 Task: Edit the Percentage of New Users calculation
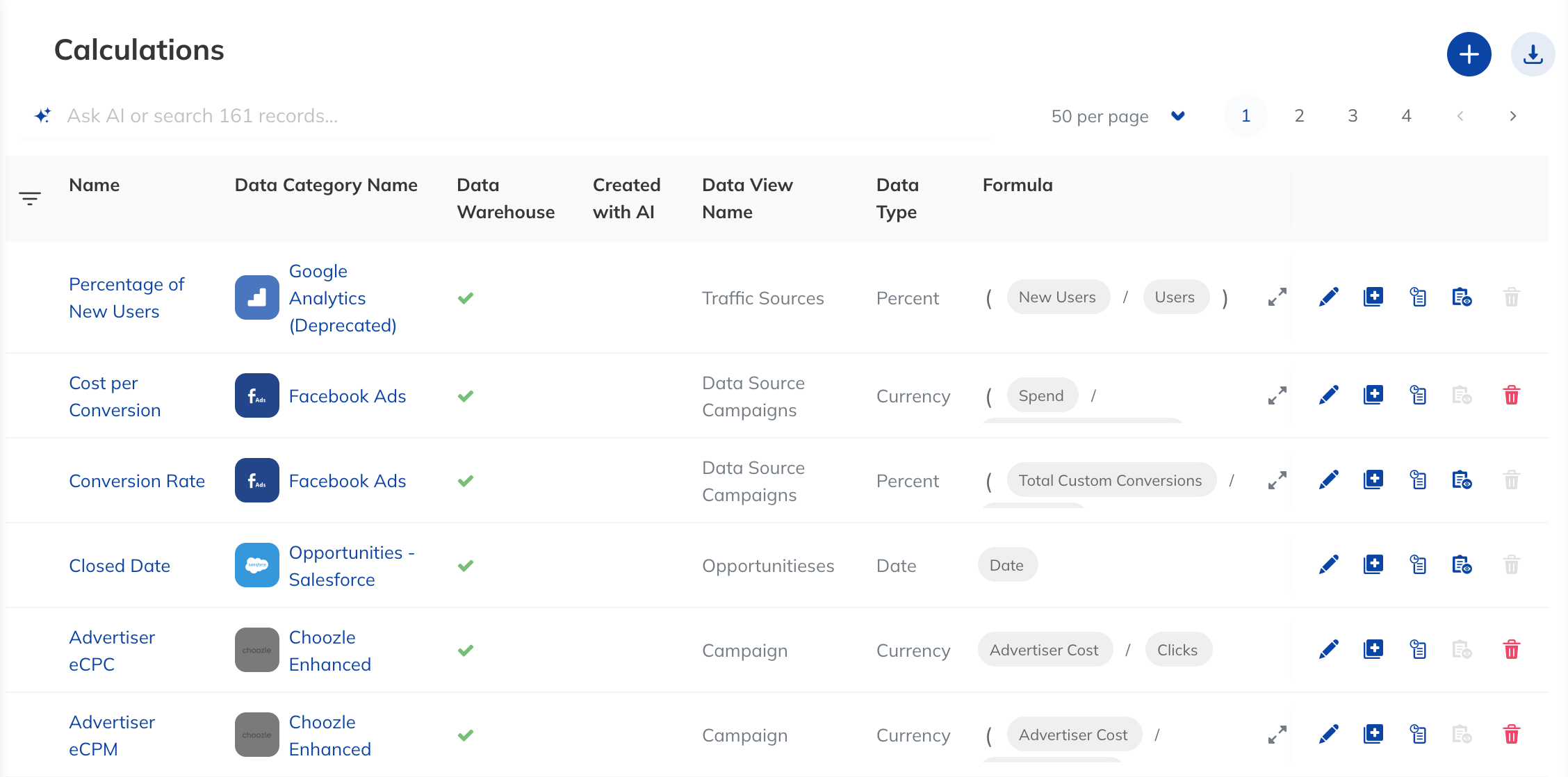tap(1328, 297)
